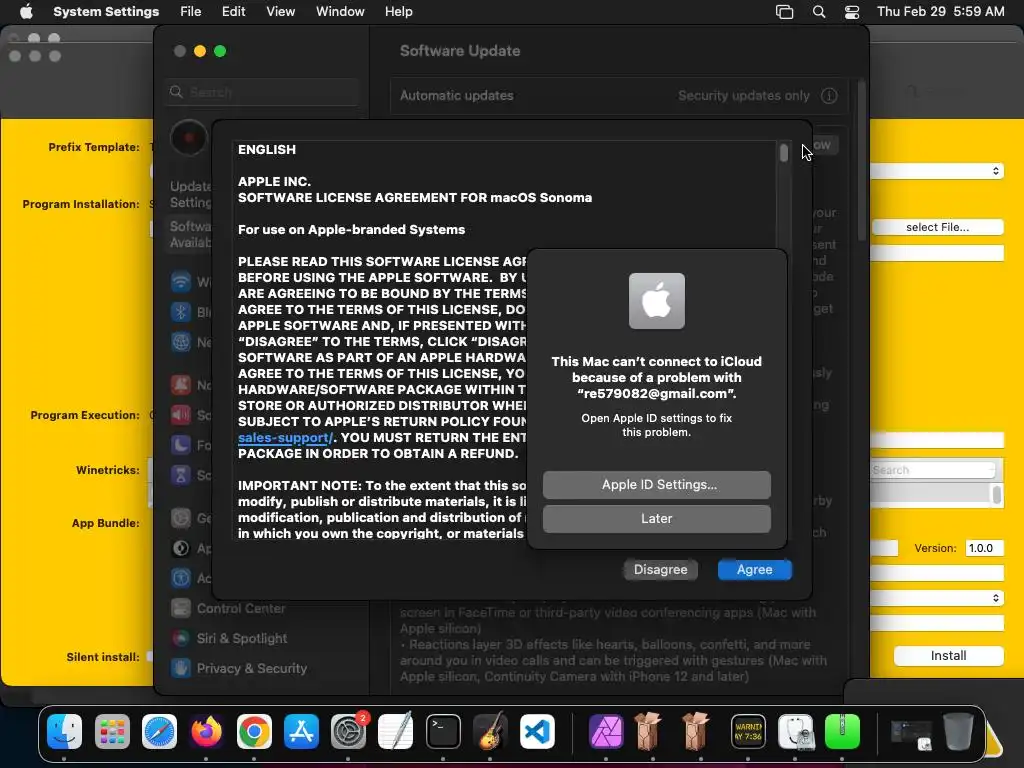Screen dimensions: 1024x768
Task: Click the Software Update pane scrollbar
Action: point(862,160)
